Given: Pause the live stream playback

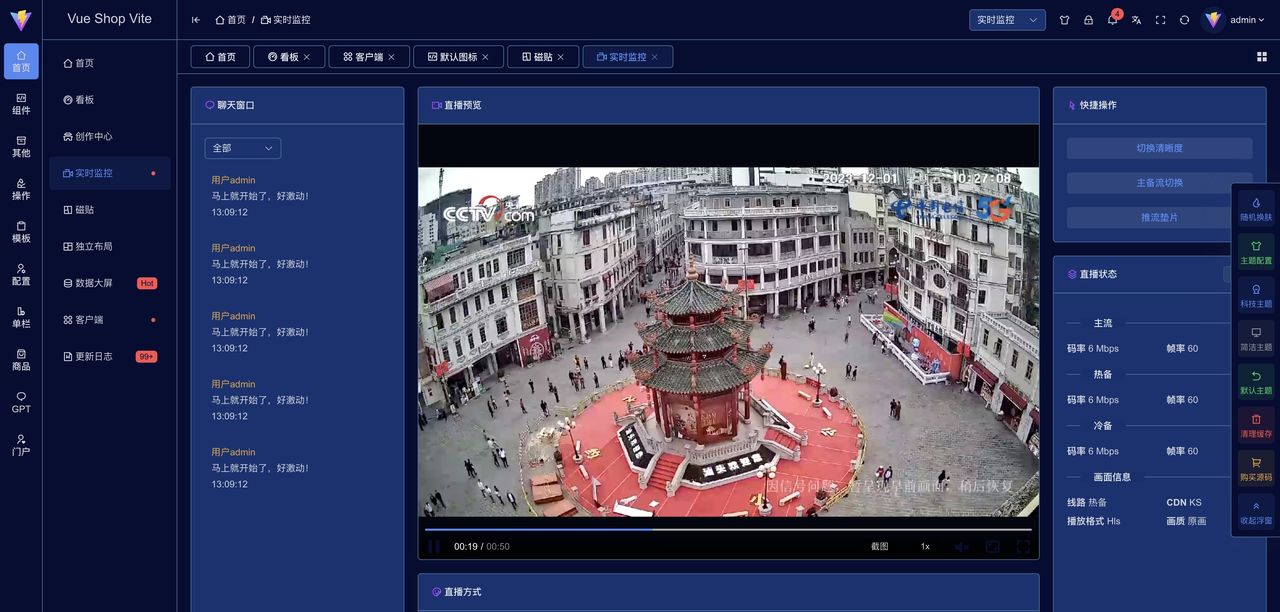Looking at the screenshot, I should (433, 547).
